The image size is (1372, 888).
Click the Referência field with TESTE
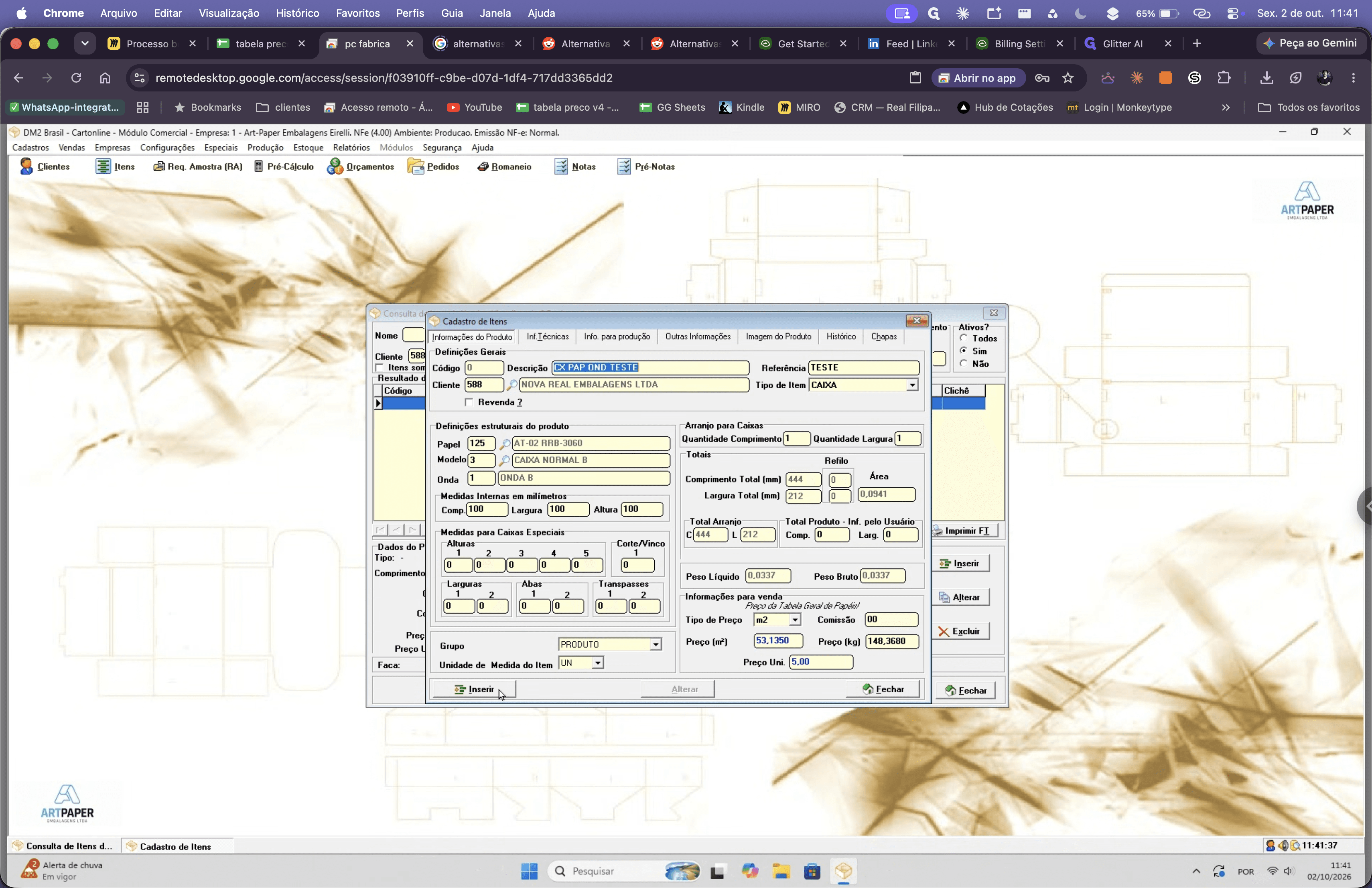point(864,368)
